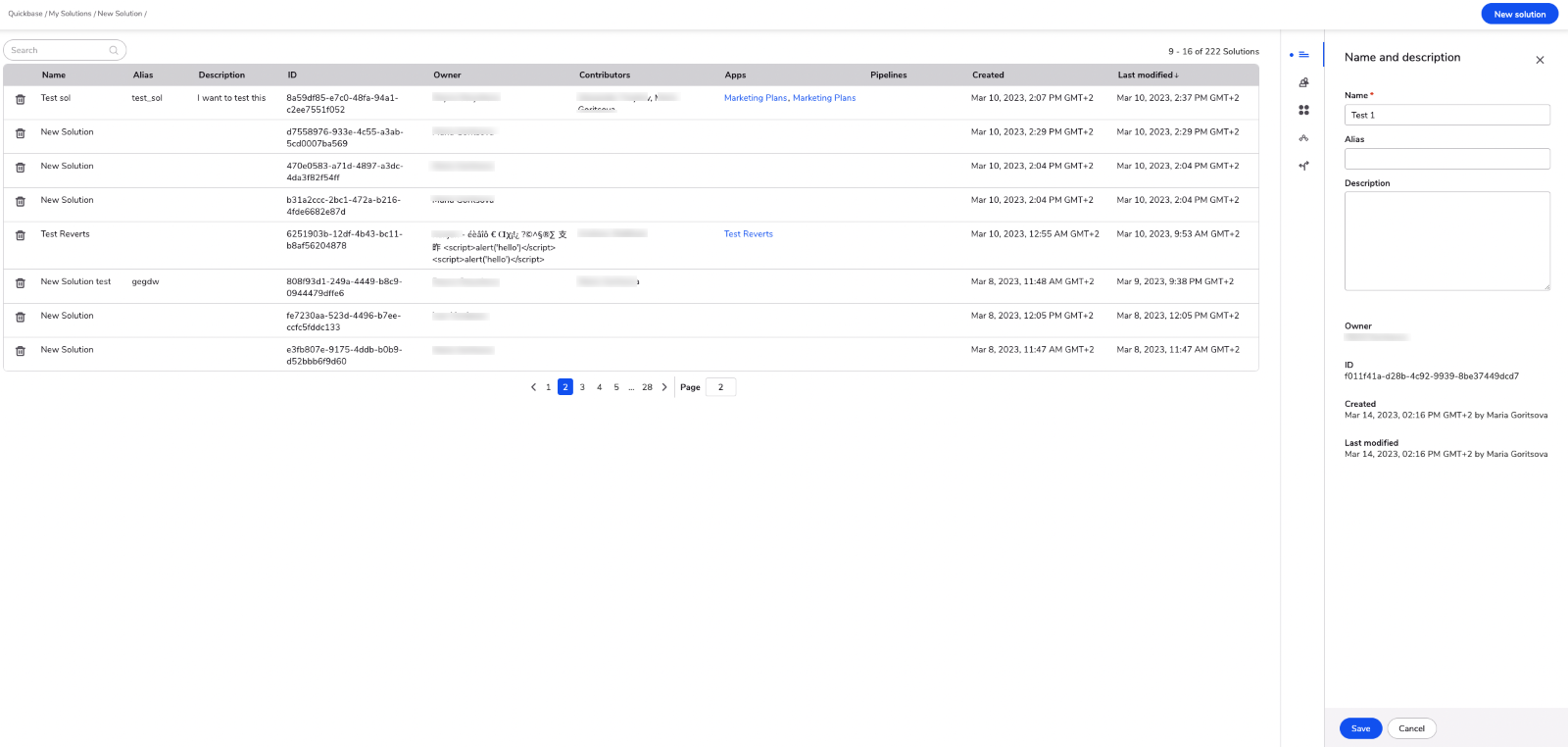Open the contributors/permissions sidebar icon
The height and width of the screenshot is (747, 1568).
pyautogui.click(x=1303, y=82)
